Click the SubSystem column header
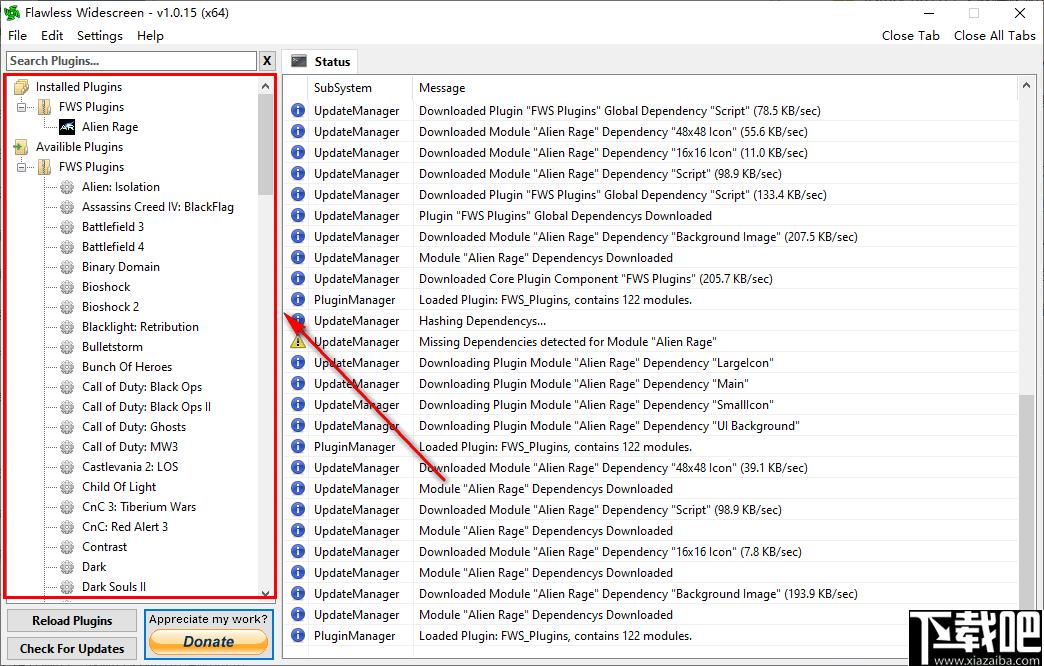Screen dimensions: 1044x666 (343, 88)
